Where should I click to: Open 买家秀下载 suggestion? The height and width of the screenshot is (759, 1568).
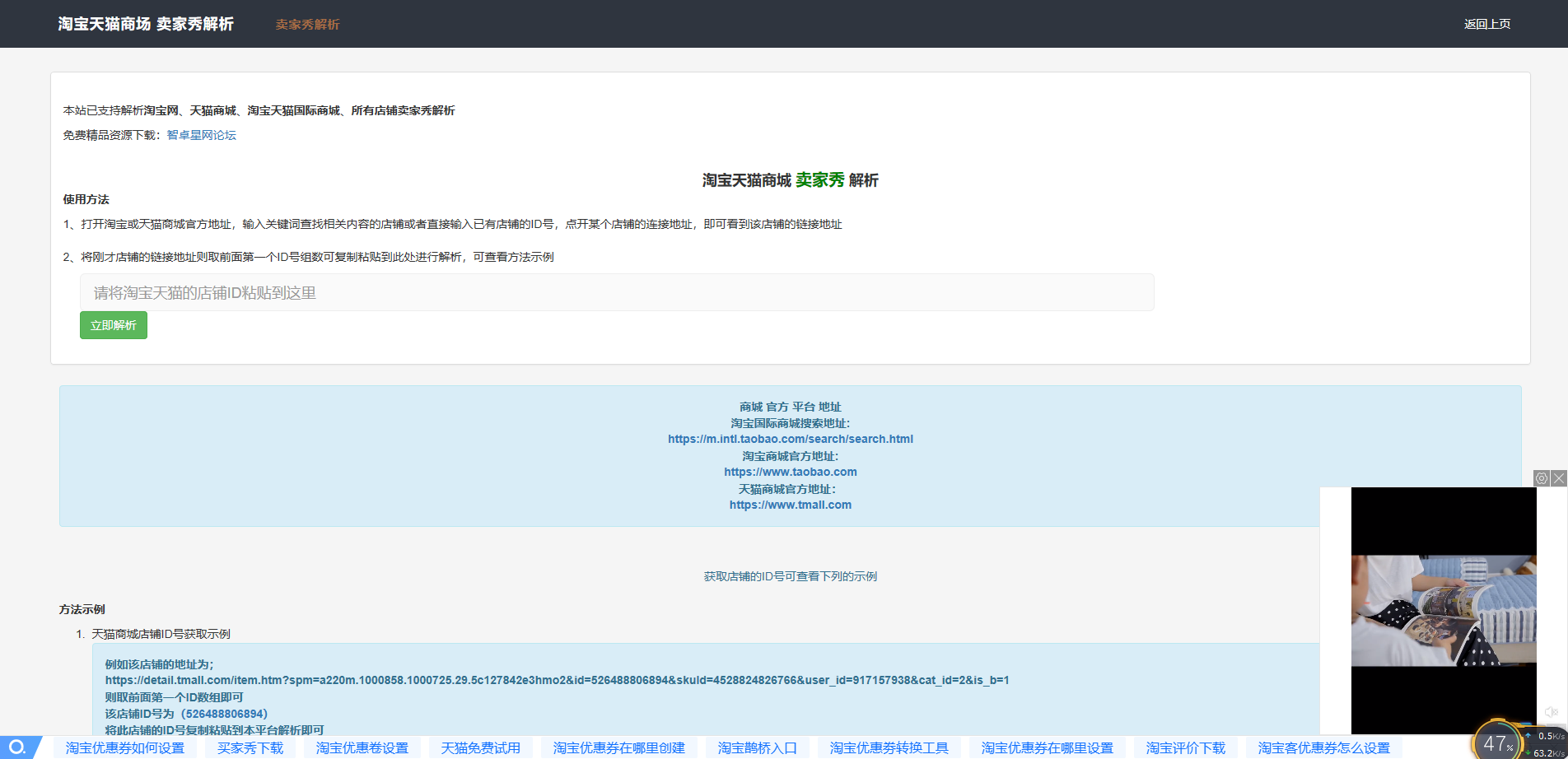(x=250, y=747)
